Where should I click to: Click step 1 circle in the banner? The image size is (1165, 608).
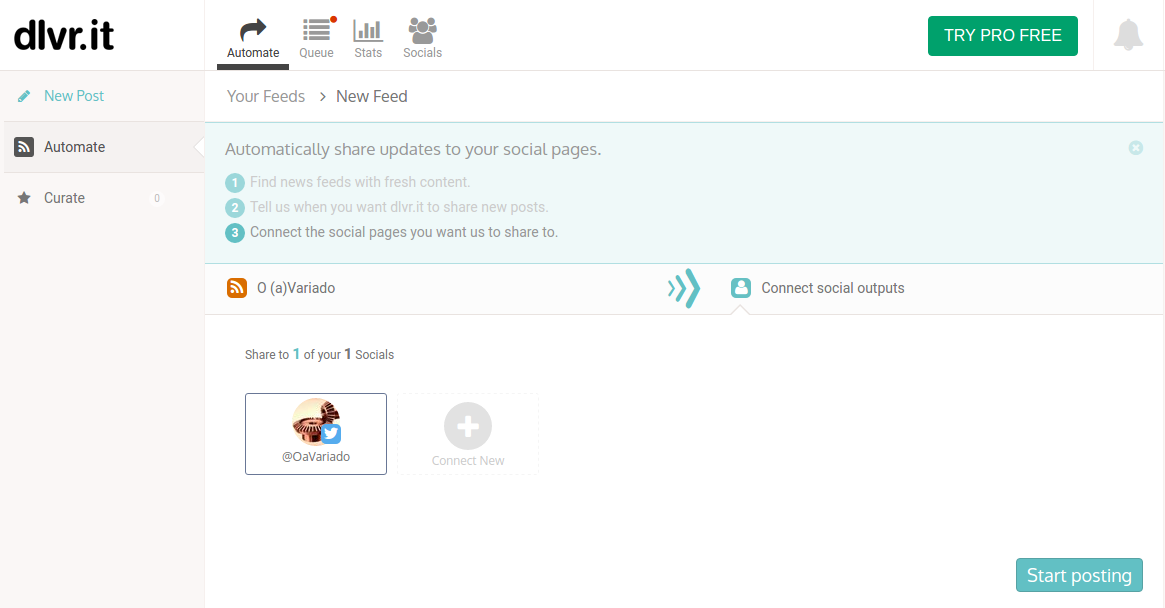(235, 182)
